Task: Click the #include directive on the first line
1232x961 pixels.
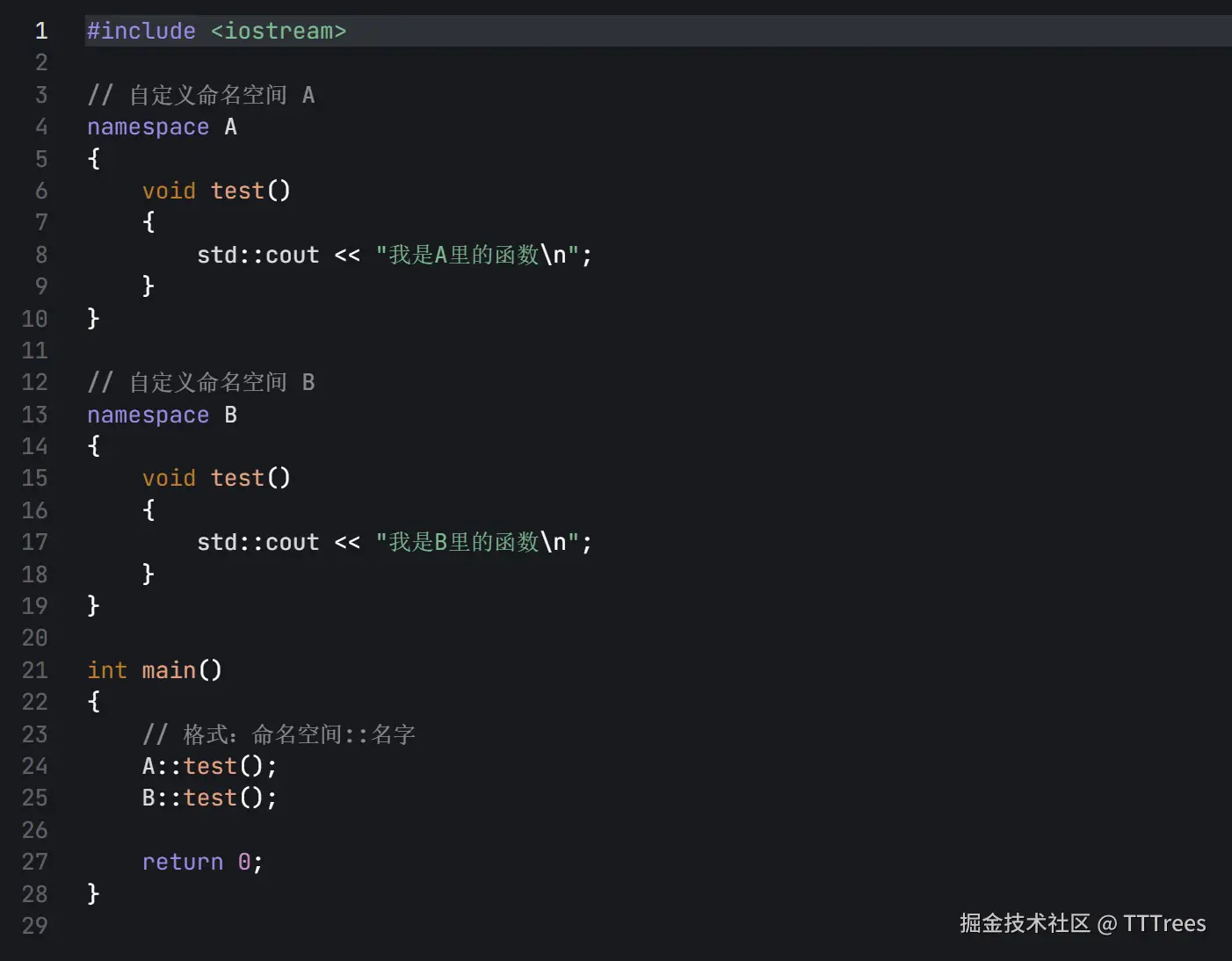Action: tap(141, 32)
